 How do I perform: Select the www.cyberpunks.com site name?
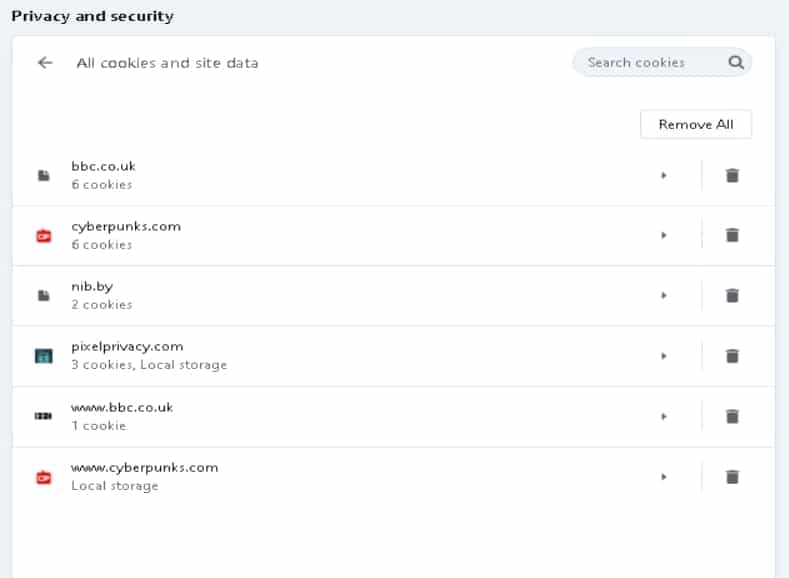[144, 468]
